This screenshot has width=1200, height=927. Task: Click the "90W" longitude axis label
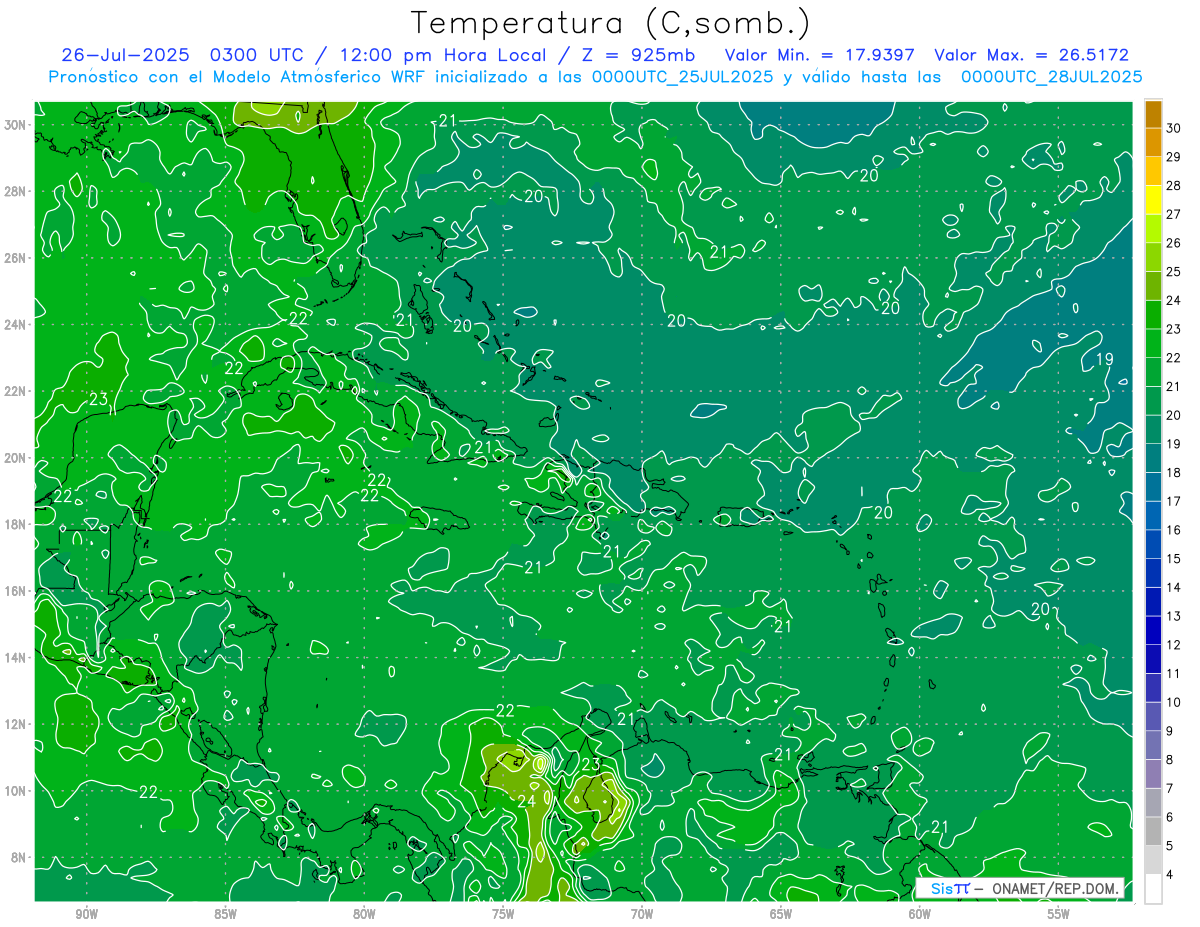(86, 914)
